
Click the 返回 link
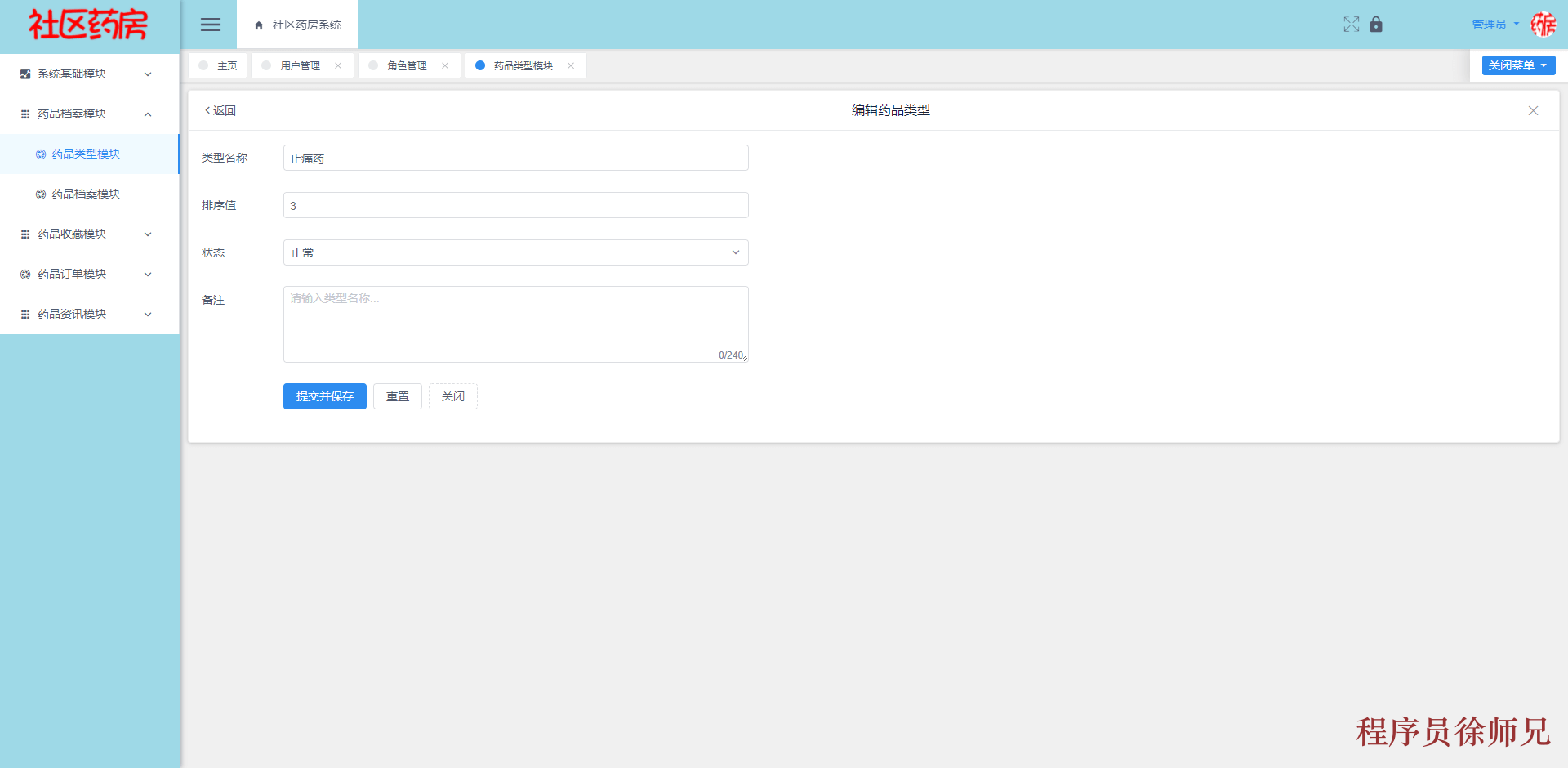219,110
